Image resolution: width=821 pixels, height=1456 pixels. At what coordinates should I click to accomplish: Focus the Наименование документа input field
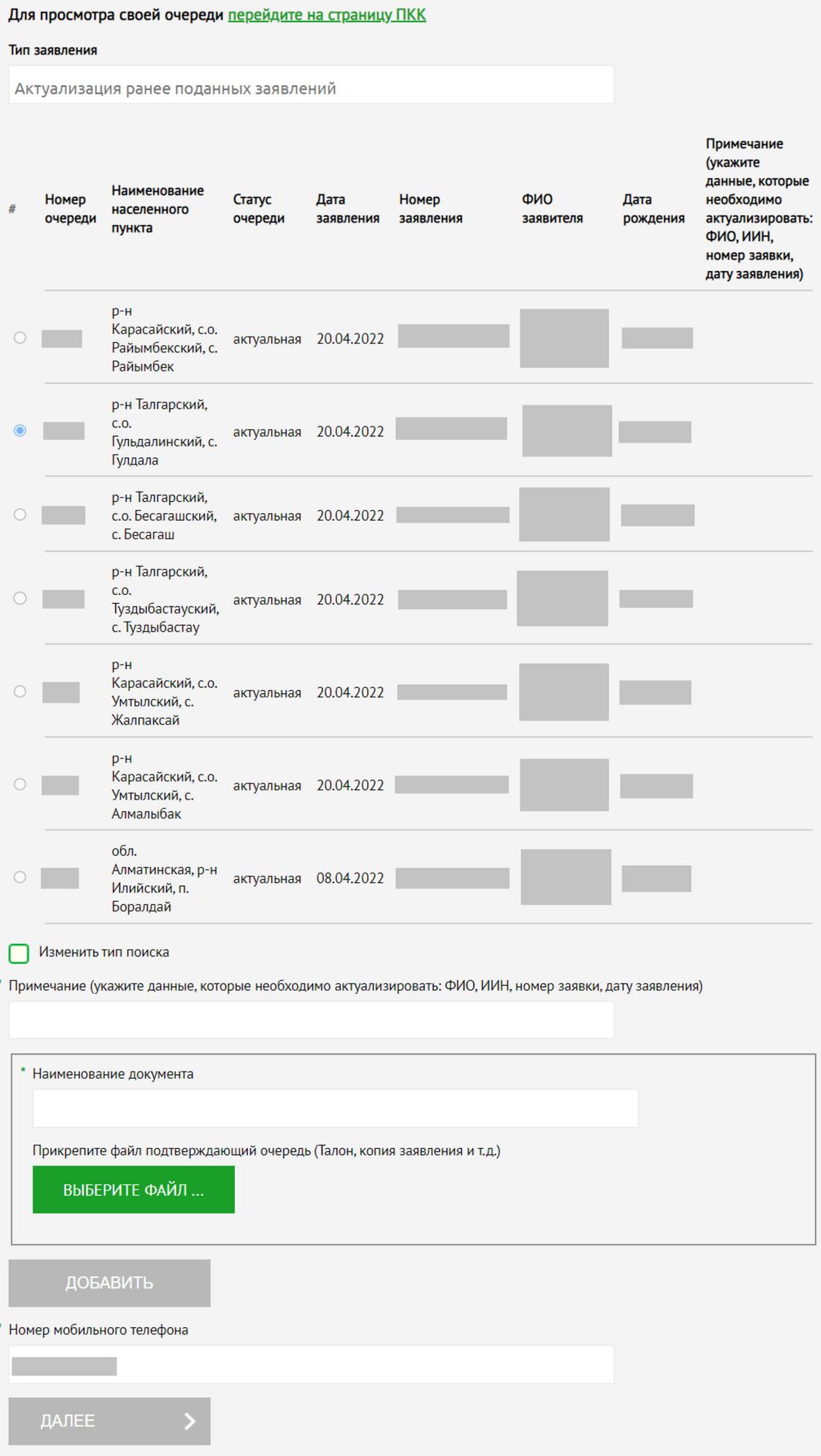click(x=335, y=1109)
